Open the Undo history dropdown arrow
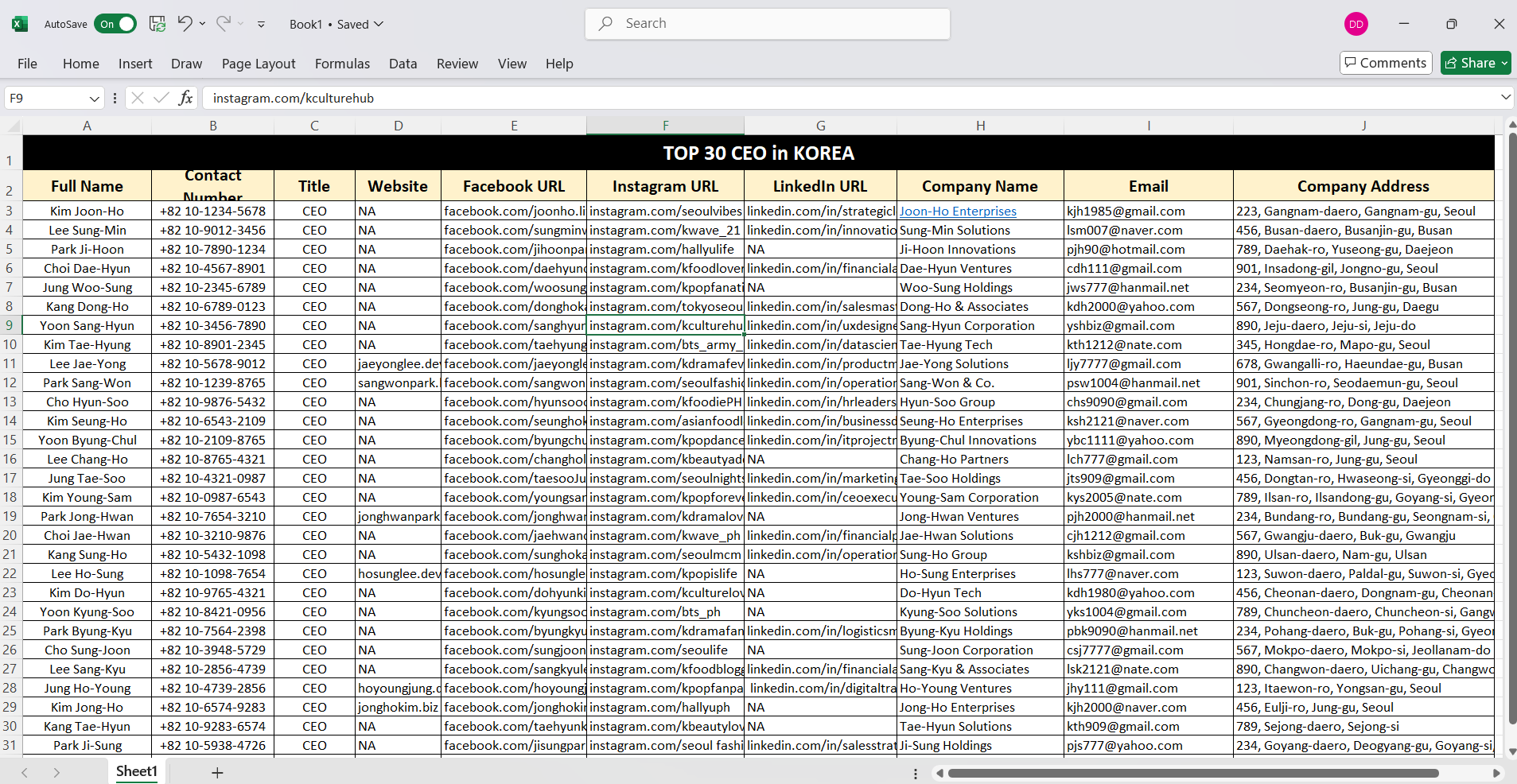Viewport: 1517px width, 784px height. [x=203, y=24]
